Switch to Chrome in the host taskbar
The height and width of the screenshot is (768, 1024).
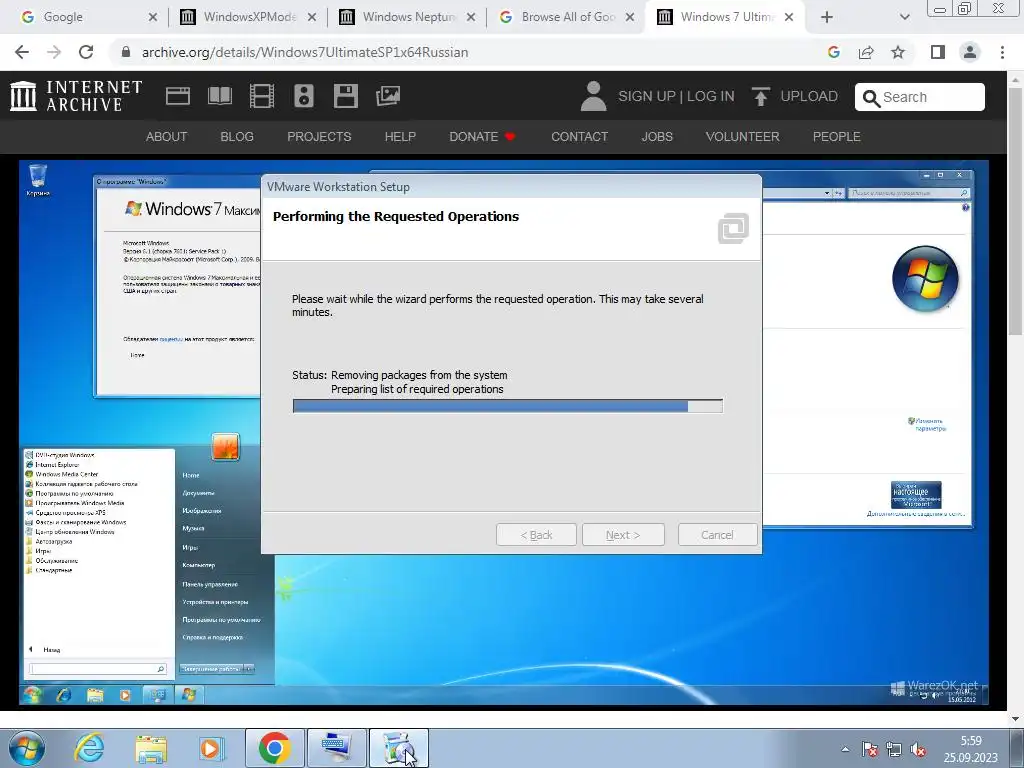coord(274,748)
